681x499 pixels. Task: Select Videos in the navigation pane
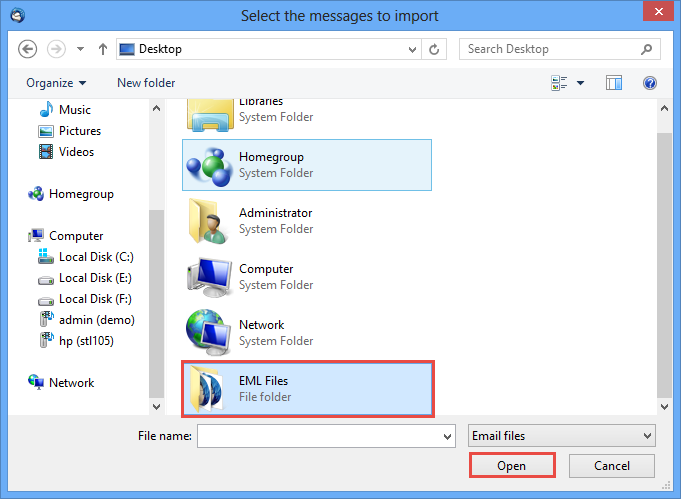[x=76, y=152]
